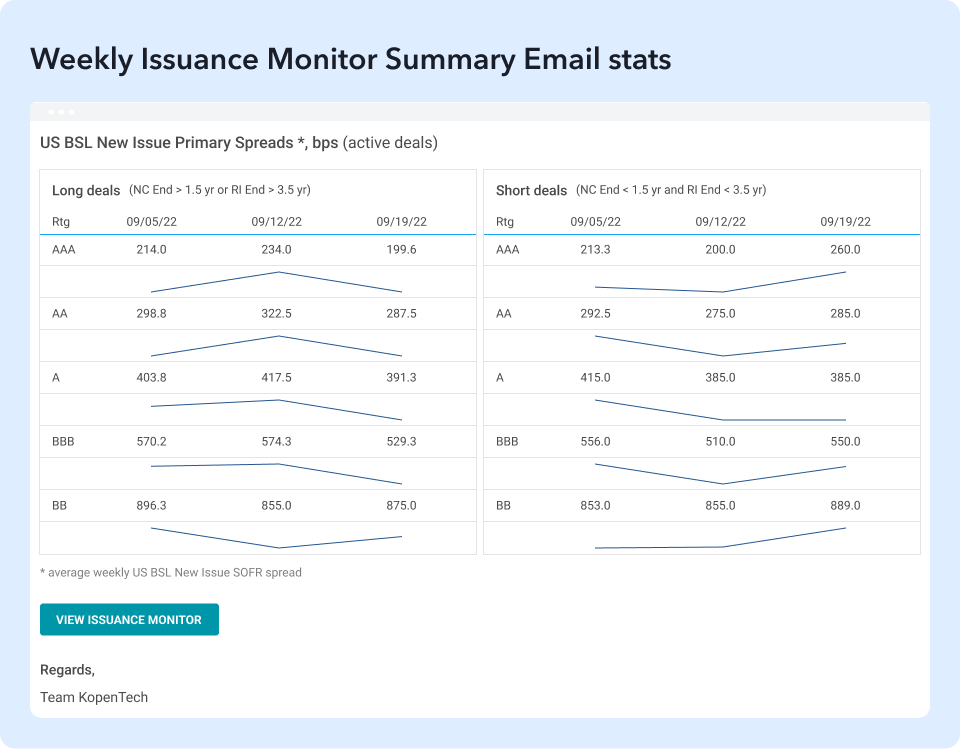The image size is (960, 749).
Task: Click the Long deals AA trend line
Action: pos(277,346)
